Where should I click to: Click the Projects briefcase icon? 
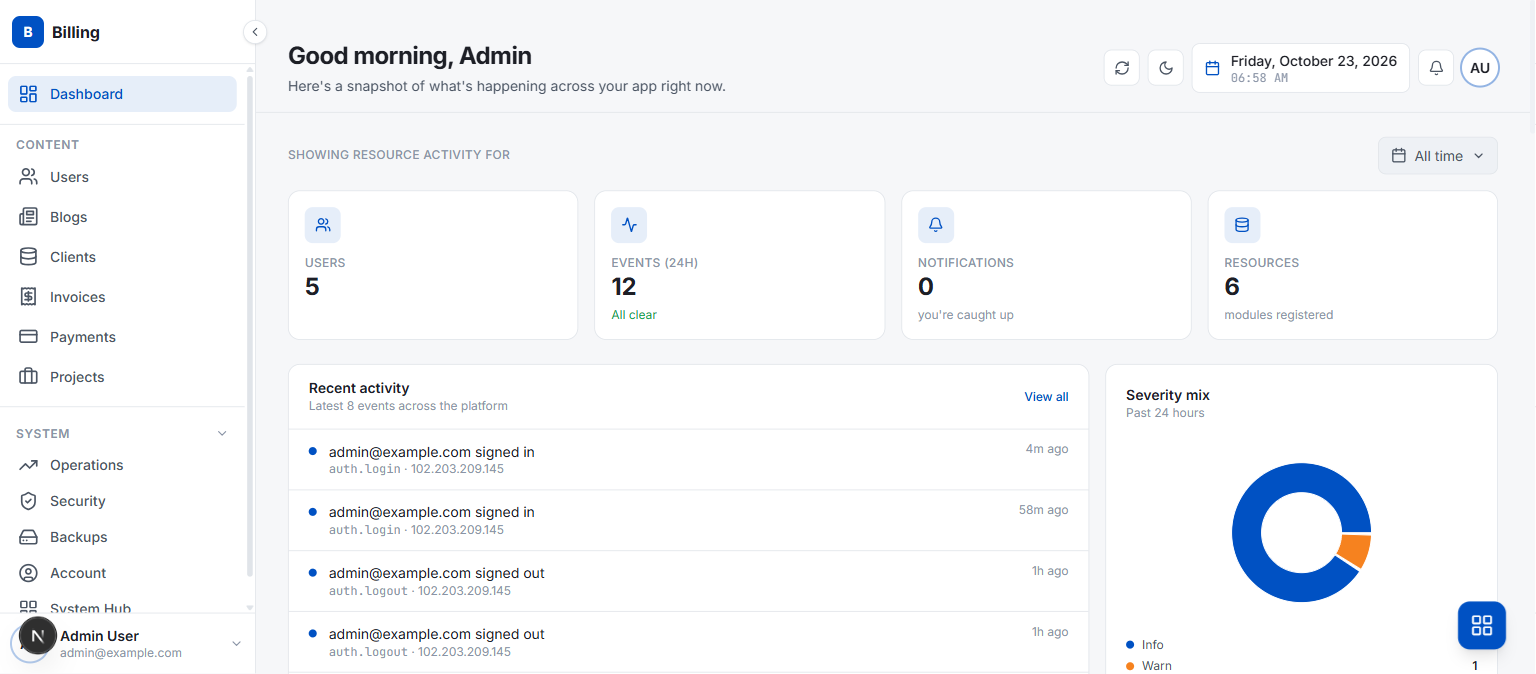coord(29,377)
